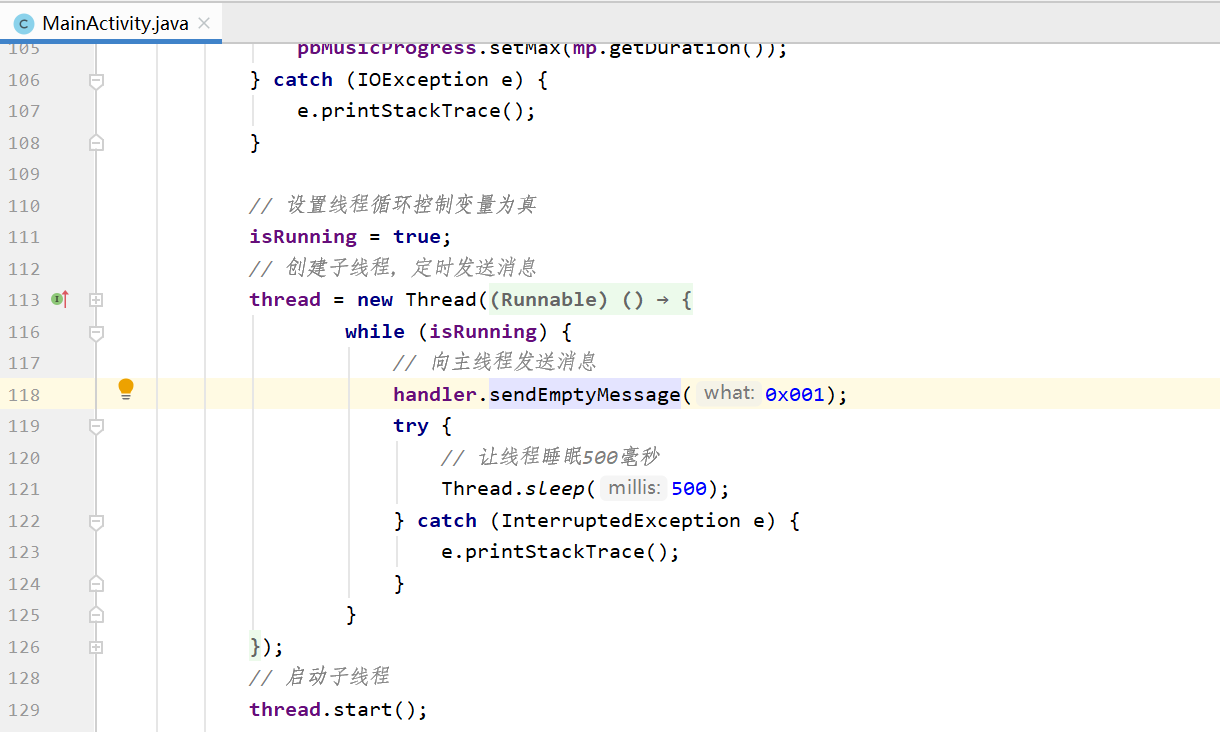1220x732 pixels.
Task: Collapse the while loop at line 116
Action: point(96,331)
